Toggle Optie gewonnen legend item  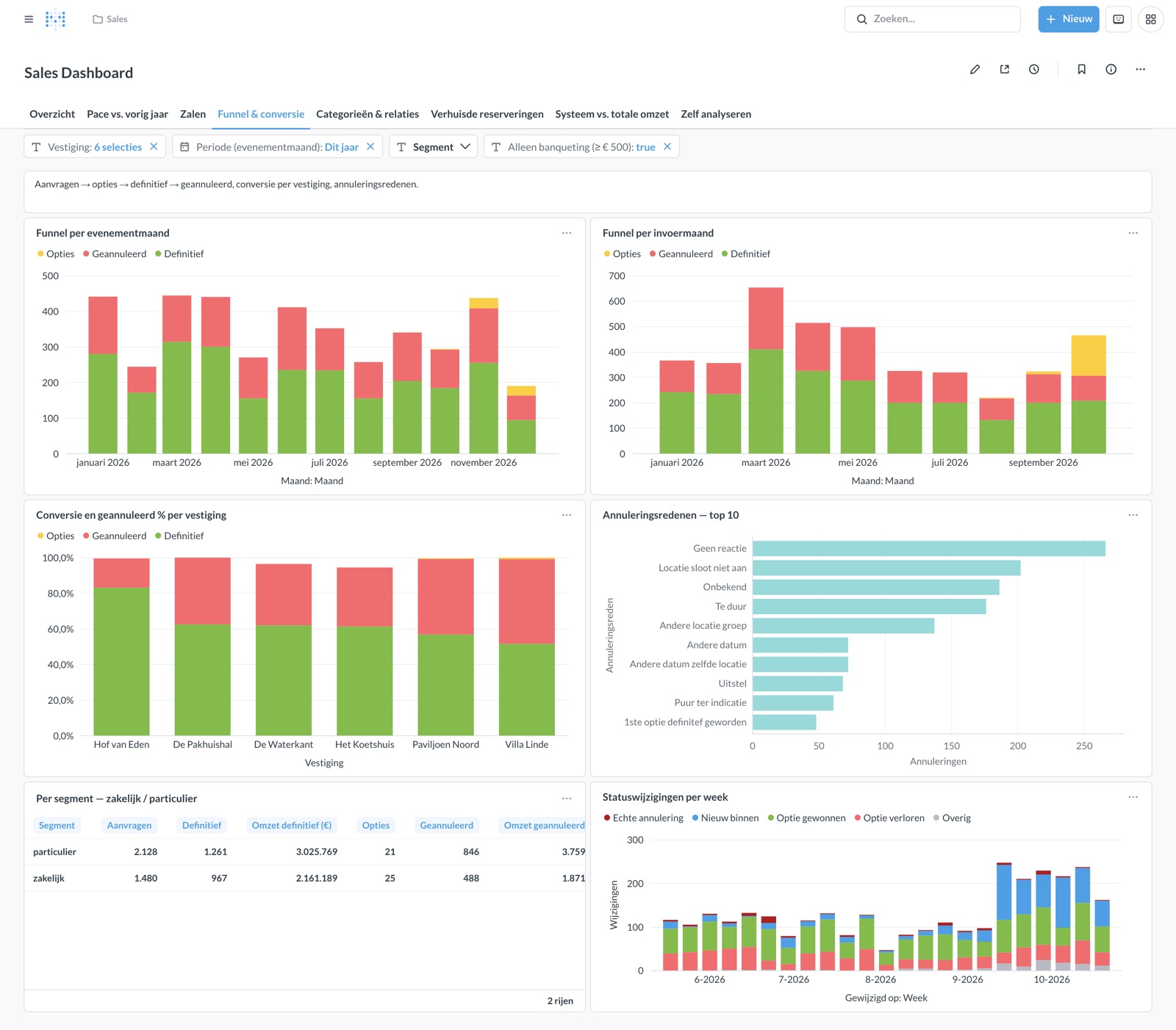pyautogui.click(x=806, y=818)
